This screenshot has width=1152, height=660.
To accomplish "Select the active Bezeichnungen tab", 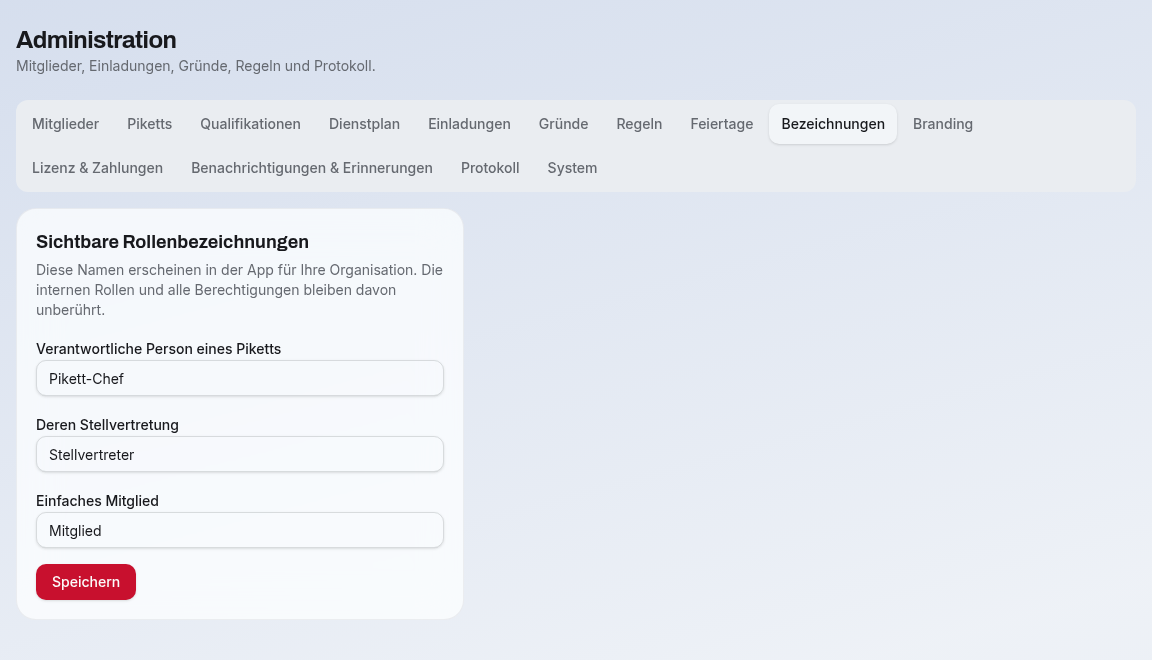I will (833, 124).
